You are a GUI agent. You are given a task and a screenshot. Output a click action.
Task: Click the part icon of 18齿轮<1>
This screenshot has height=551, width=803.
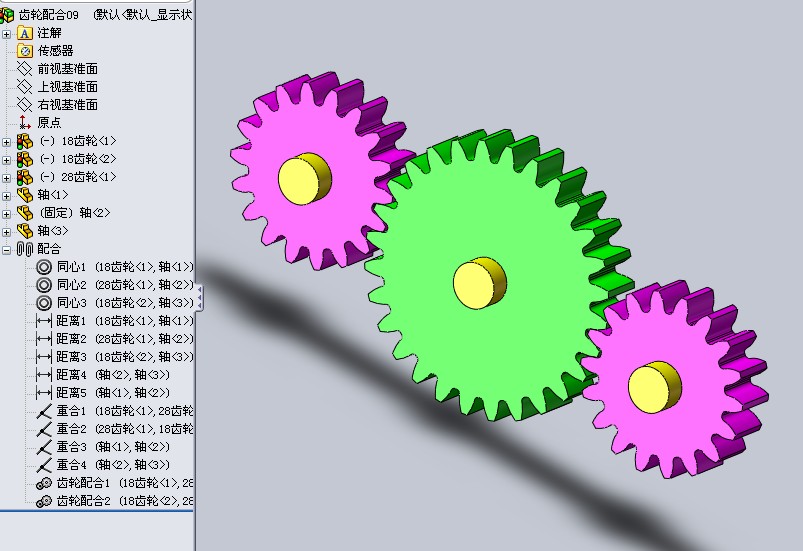(x=25, y=141)
